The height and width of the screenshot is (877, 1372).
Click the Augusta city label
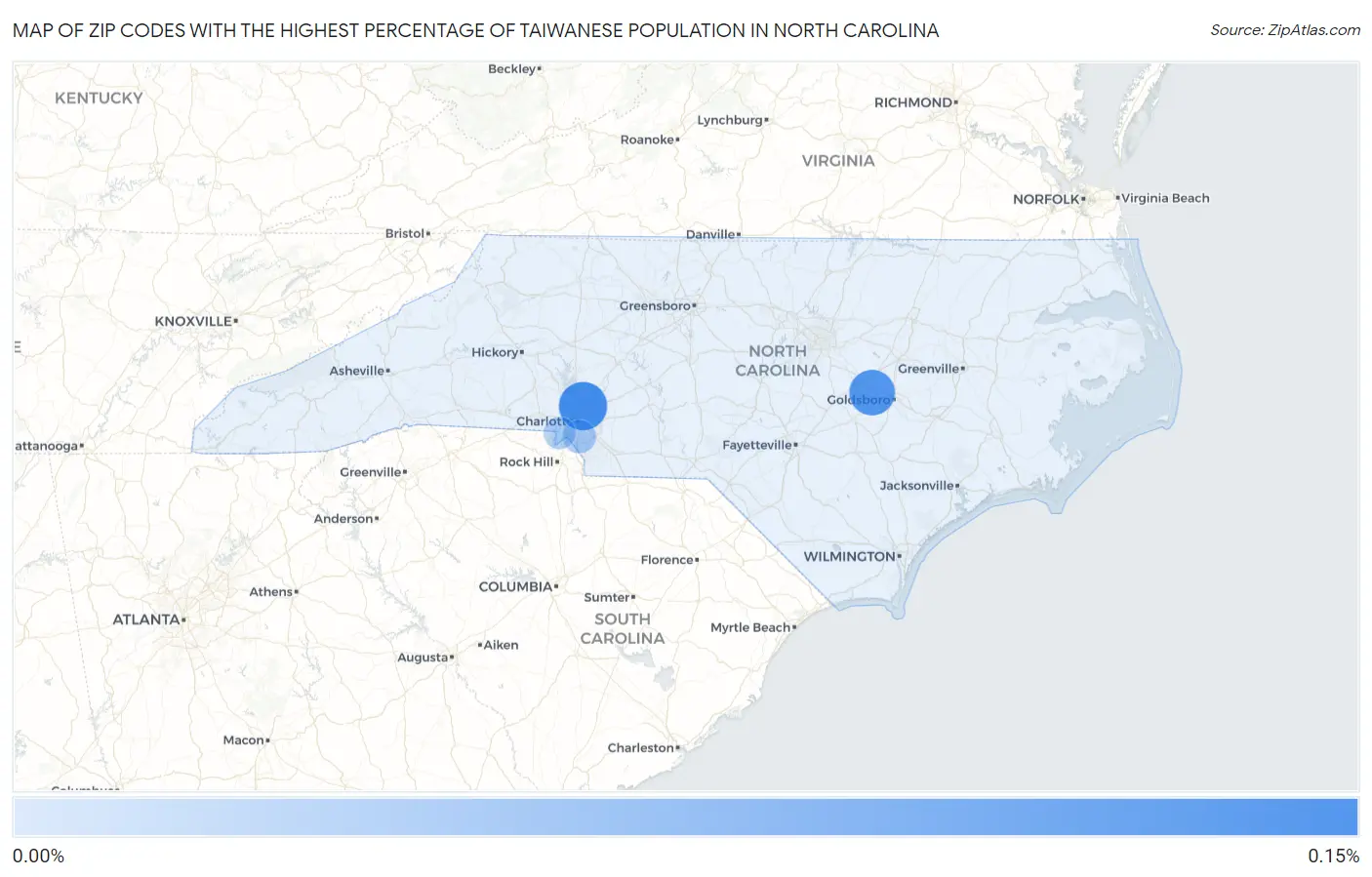(x=423, y=658)
